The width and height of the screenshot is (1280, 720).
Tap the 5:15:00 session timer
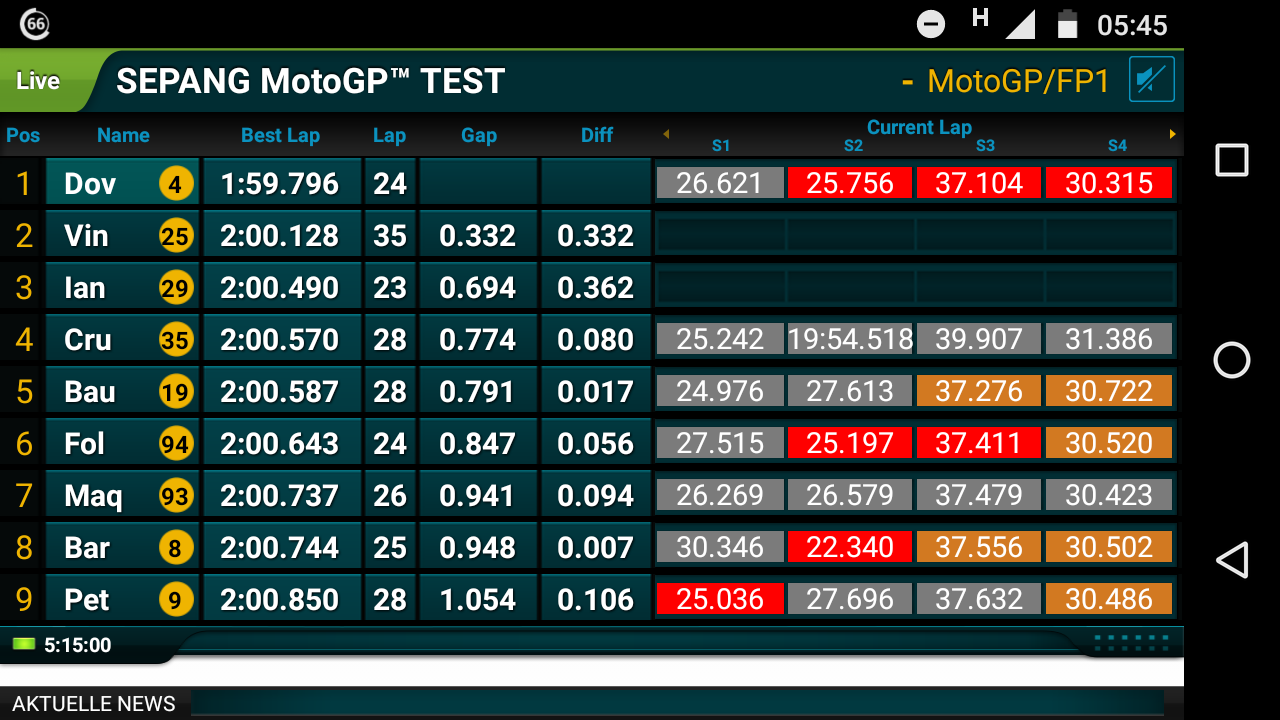tap(77, 646)
